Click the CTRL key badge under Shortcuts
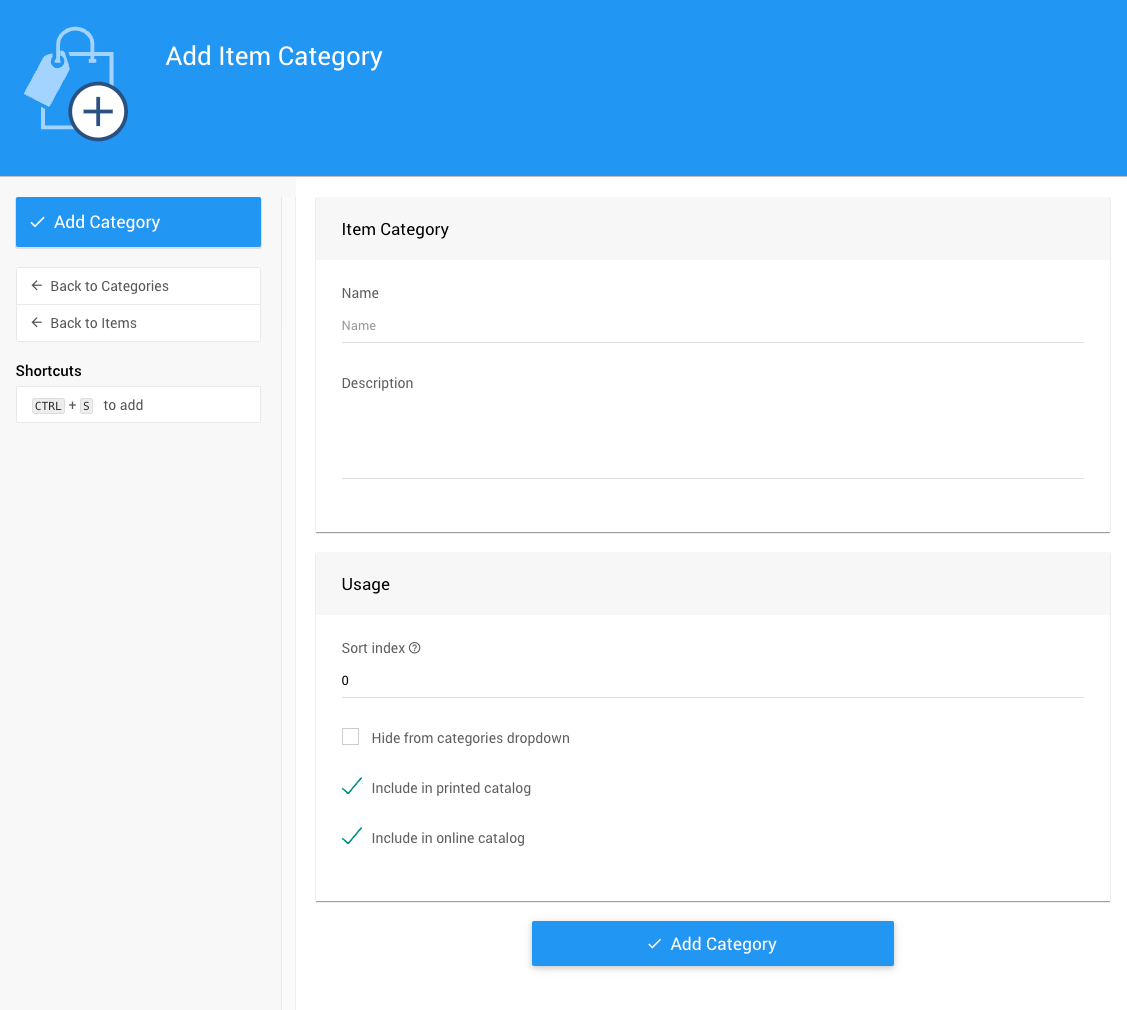The height and width of the screenshot is (1010, 1127). pos(48,406)
